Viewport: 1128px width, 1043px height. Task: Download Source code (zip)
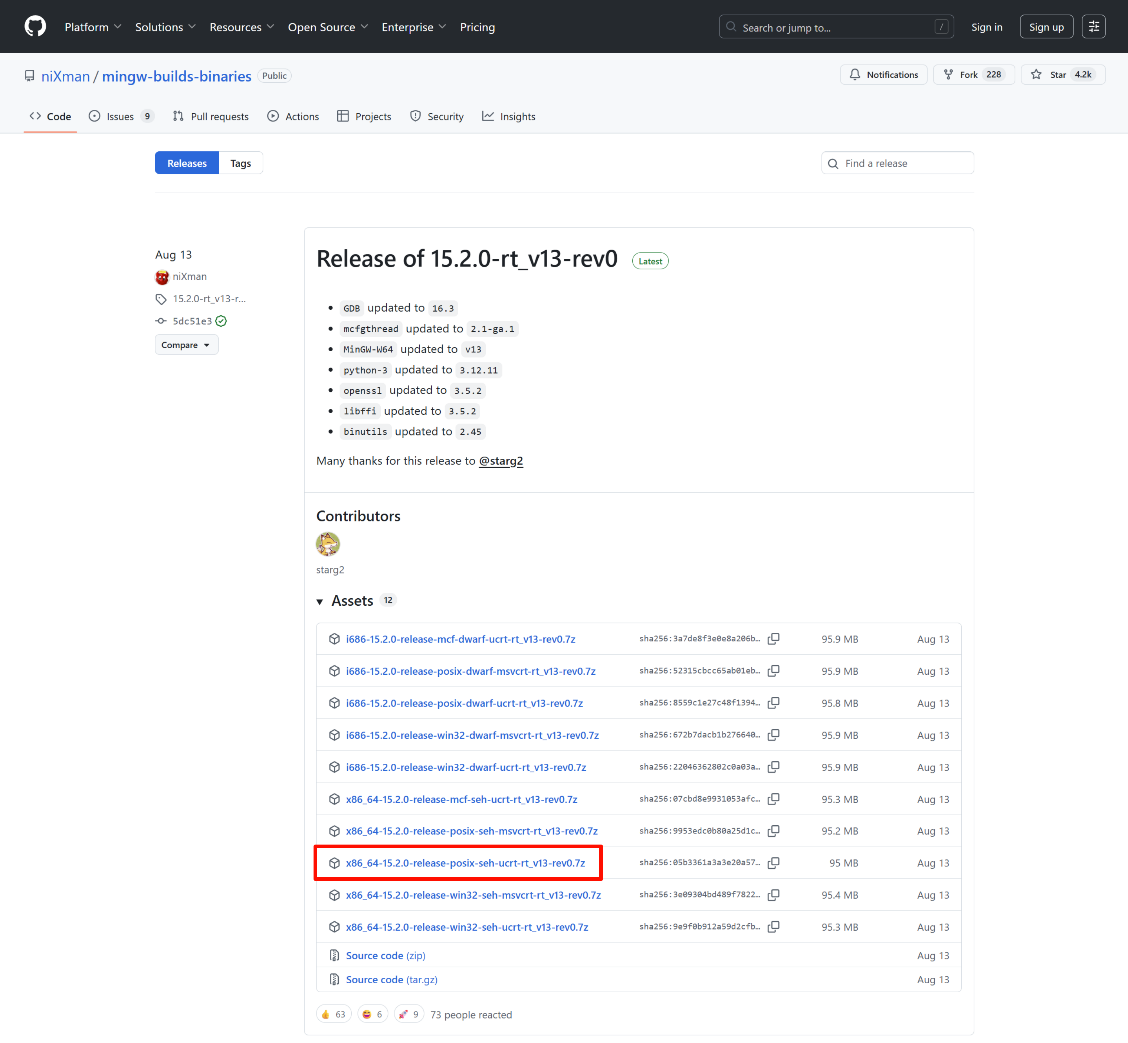click(386, 956)
